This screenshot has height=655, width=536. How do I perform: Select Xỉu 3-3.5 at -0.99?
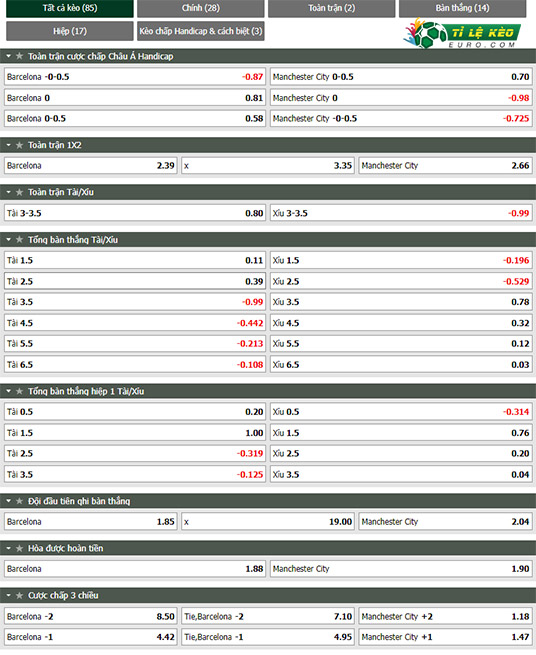pos(401,213)
